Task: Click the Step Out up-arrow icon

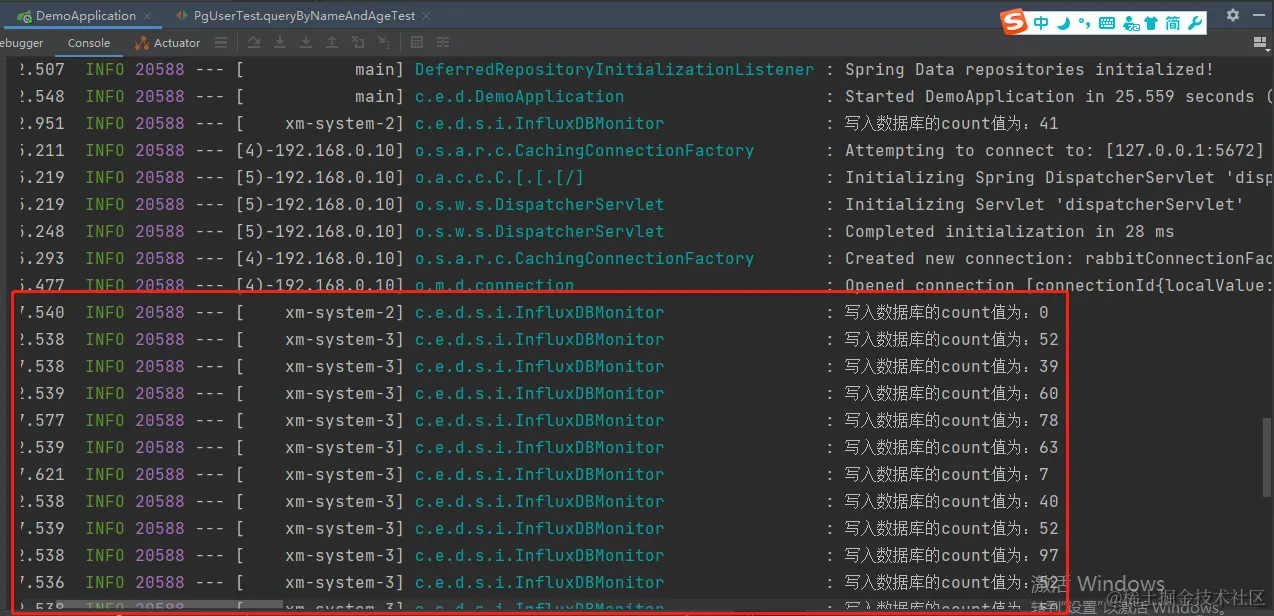Action: click(332, 43)
